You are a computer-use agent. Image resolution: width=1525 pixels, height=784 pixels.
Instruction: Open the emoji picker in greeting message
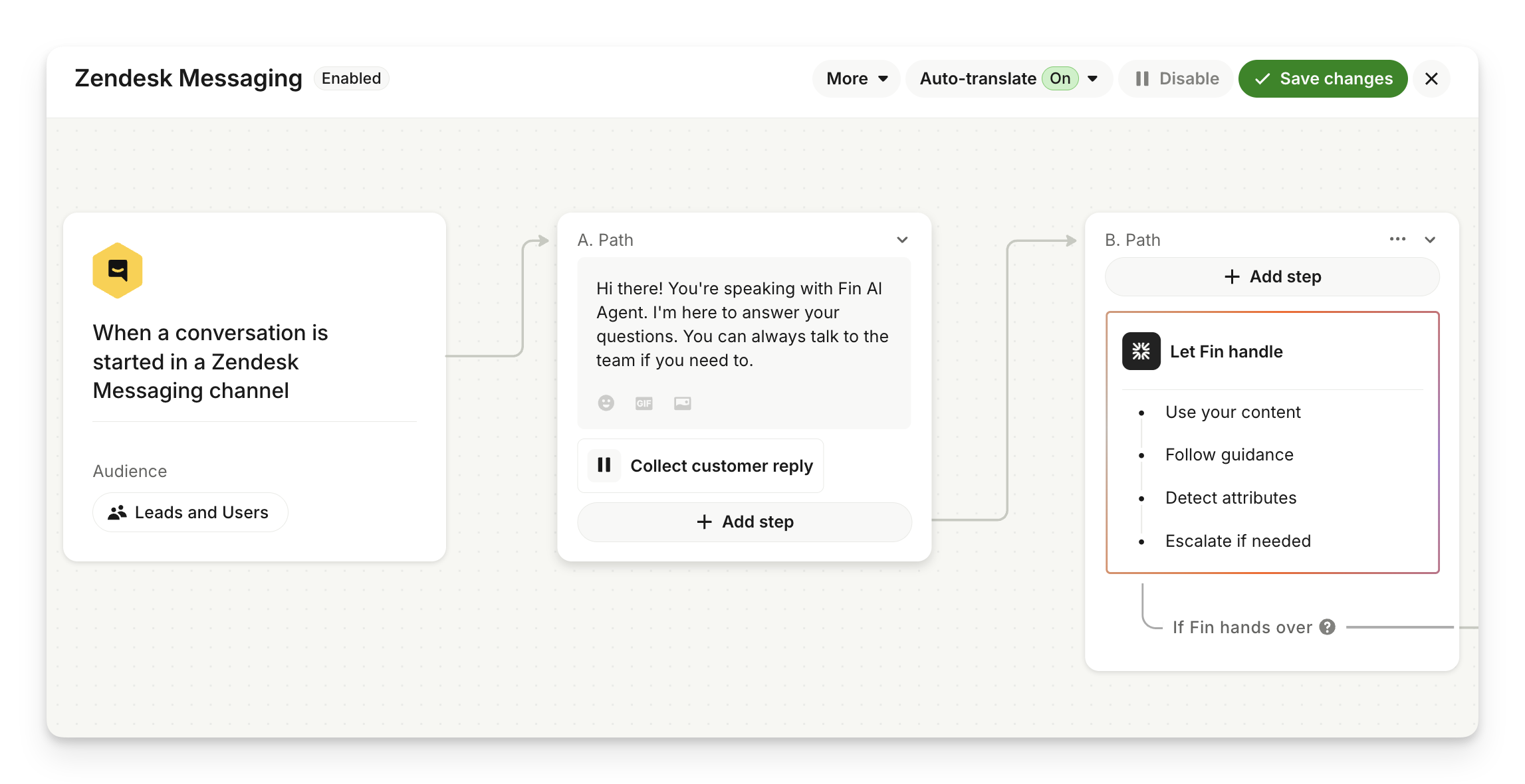(606, 403)
